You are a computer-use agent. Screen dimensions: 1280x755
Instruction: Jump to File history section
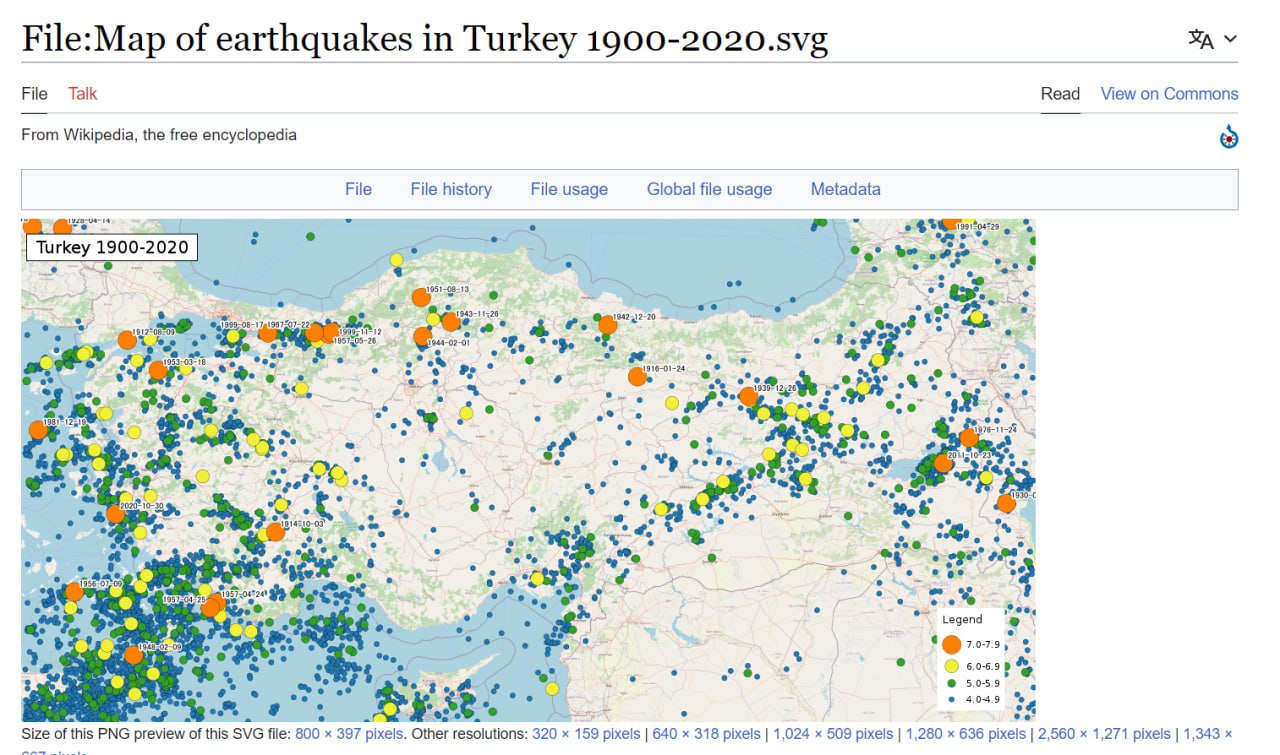451,189
